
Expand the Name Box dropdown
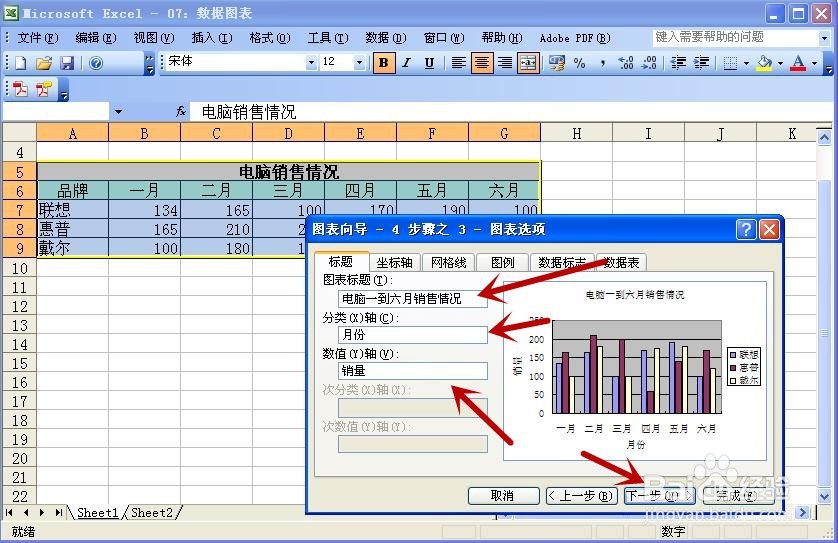[118, 112]
